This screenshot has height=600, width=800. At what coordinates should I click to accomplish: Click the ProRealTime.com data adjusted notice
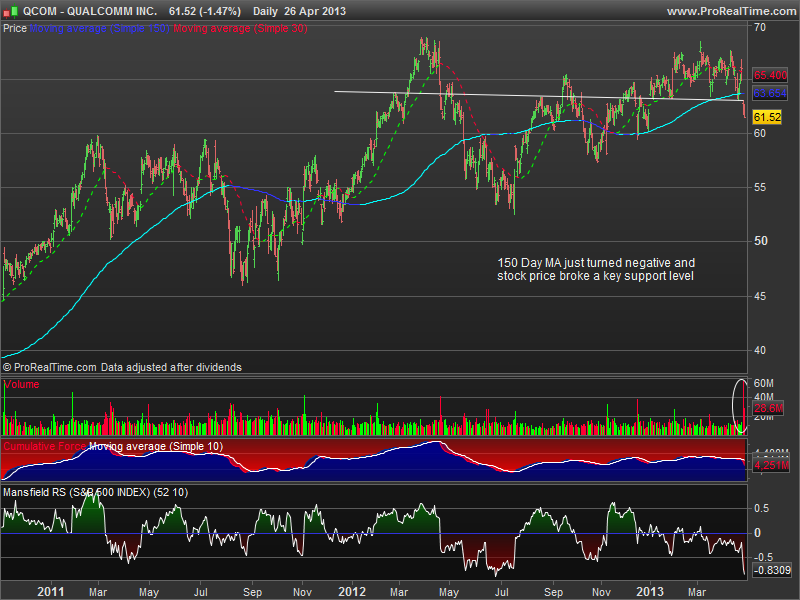pyautogui.click(x=122, y=367)
